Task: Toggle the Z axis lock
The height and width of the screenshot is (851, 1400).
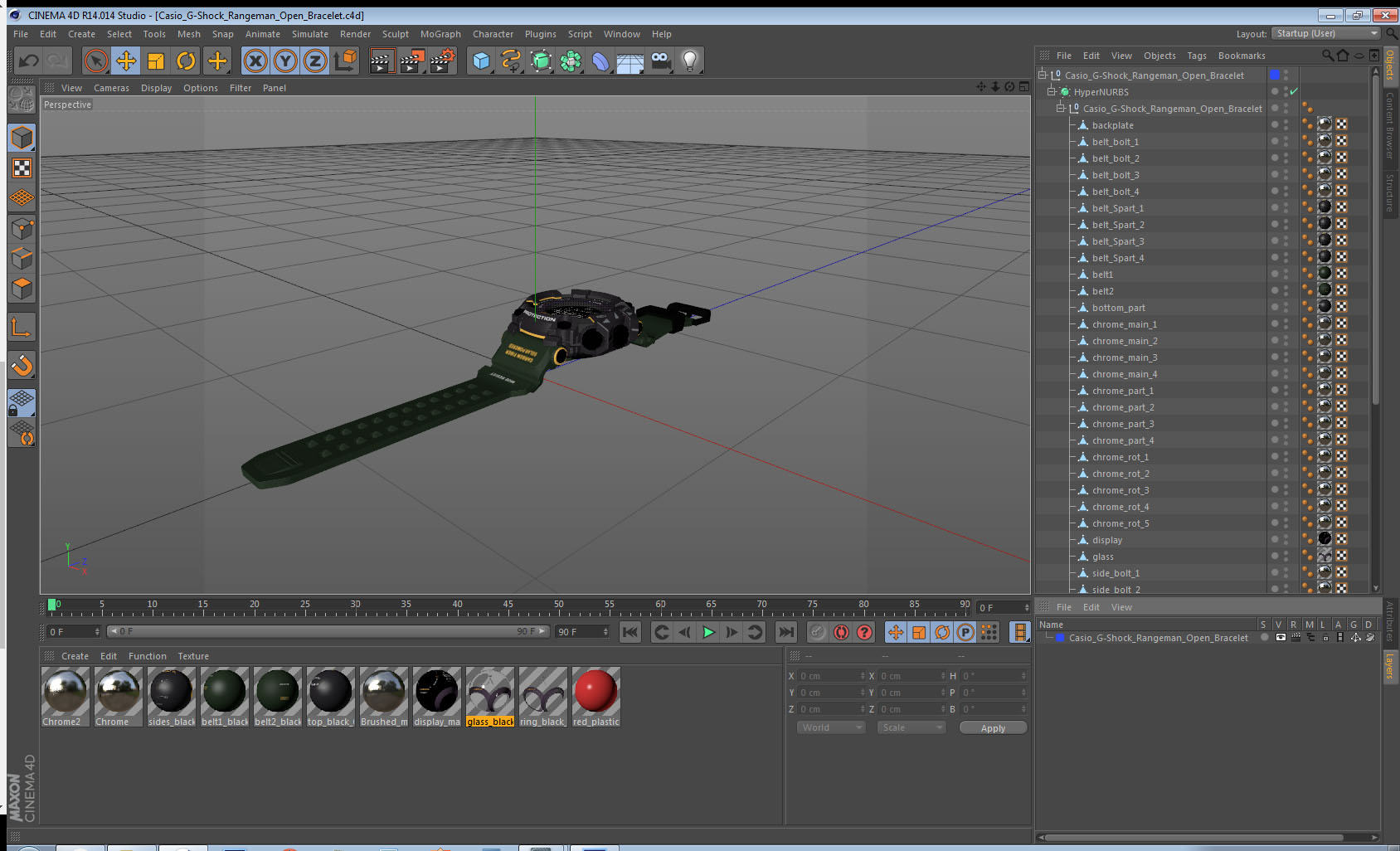Action: click(315, 61)
